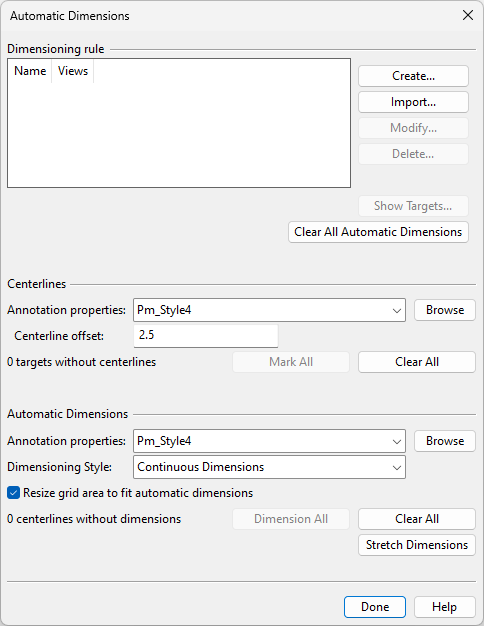
Task: Click the Stretch Dimensions button
Action: point(417,545)
